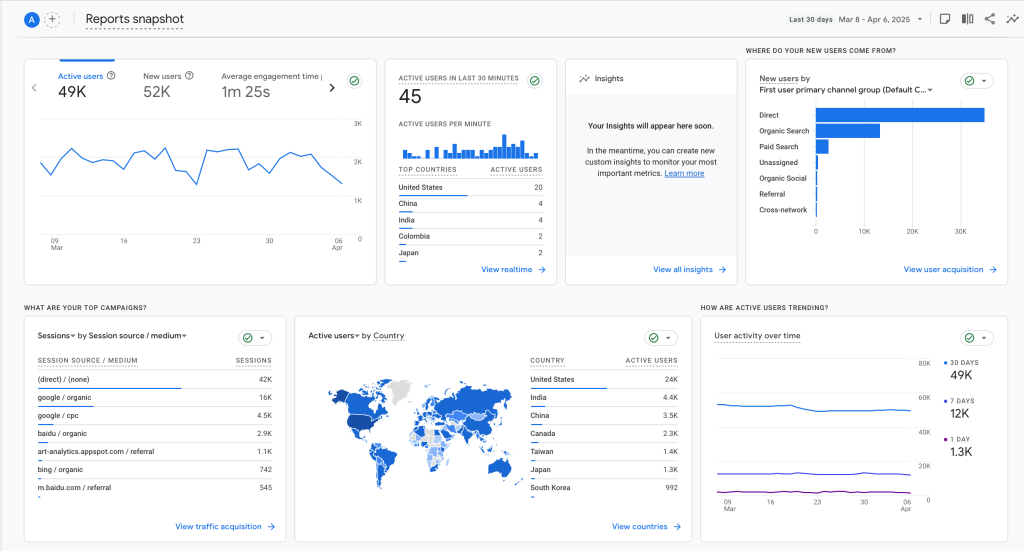Click the Insights sparkline icon in top toolbar
The height and width of the screenshot is (551, 1024).
pyautogui.click(x=1012, y=19)
